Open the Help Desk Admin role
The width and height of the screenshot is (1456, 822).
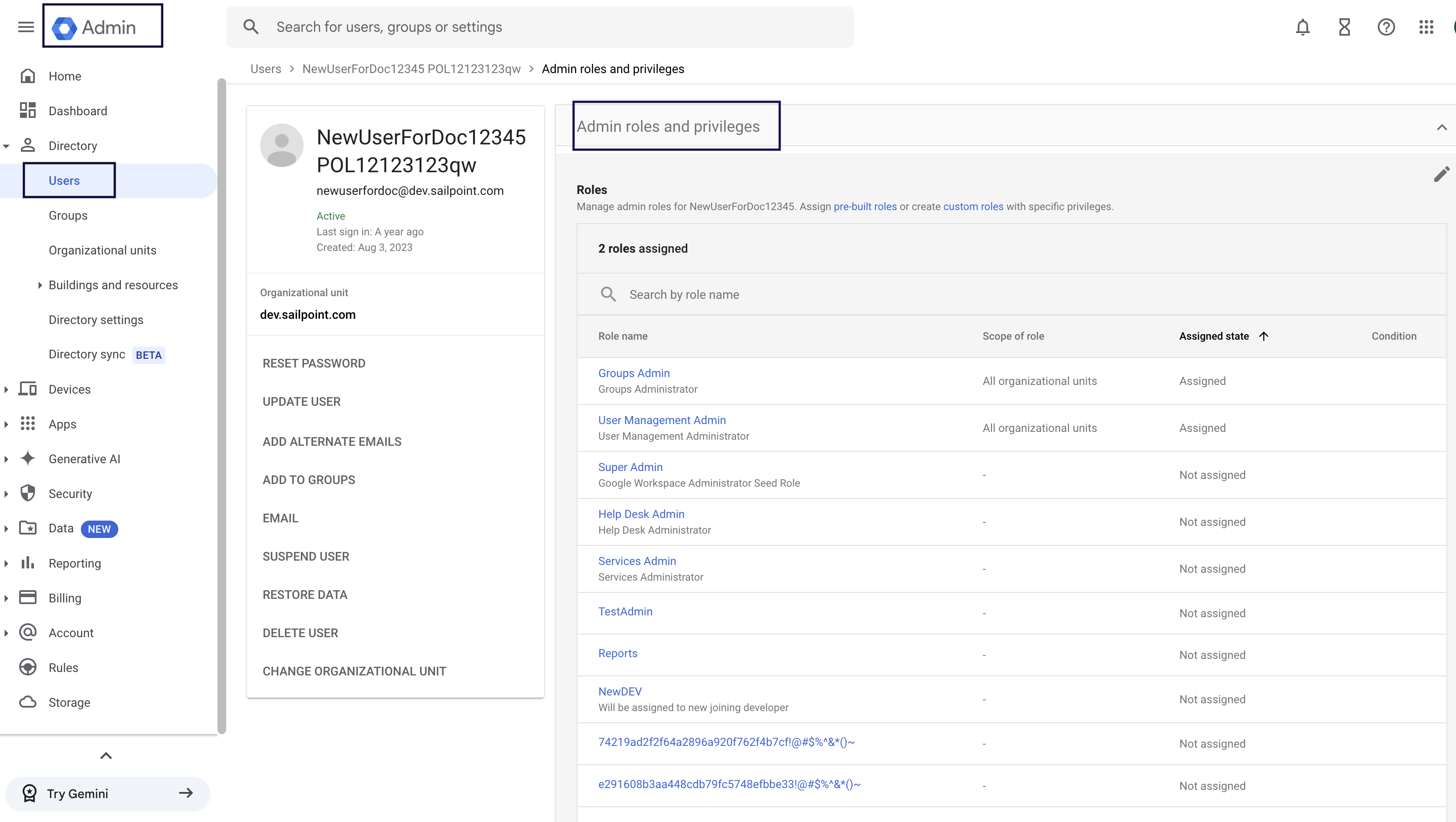[641, 514]
